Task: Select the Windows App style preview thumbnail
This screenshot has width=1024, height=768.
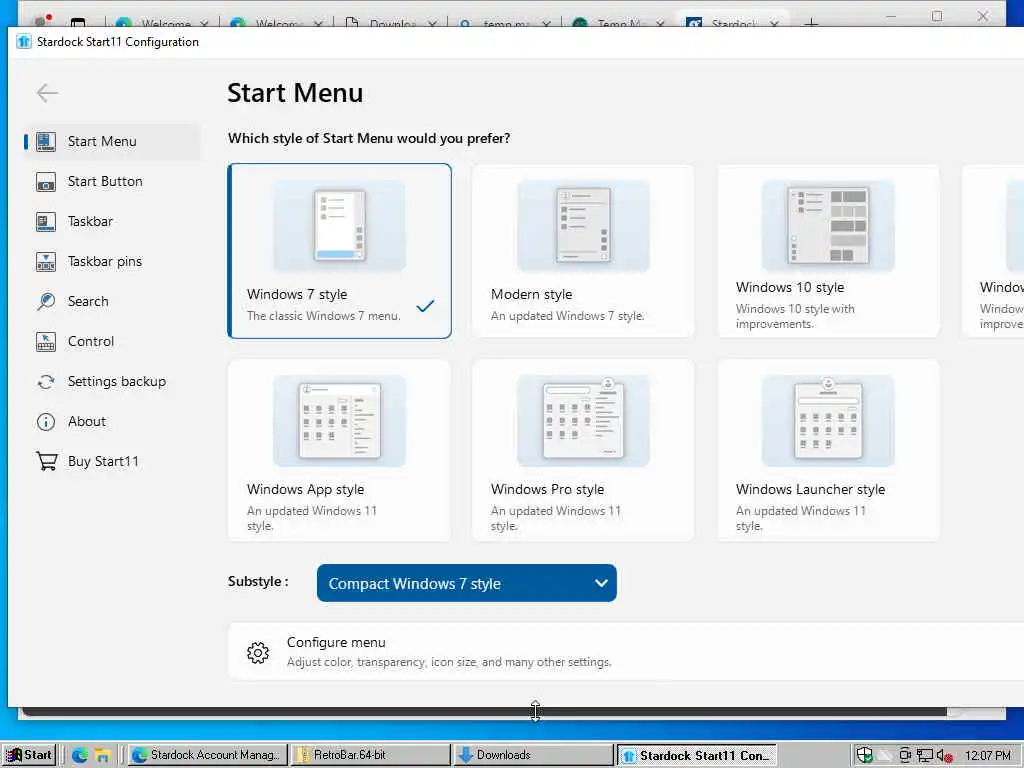Action: [340, 421]
